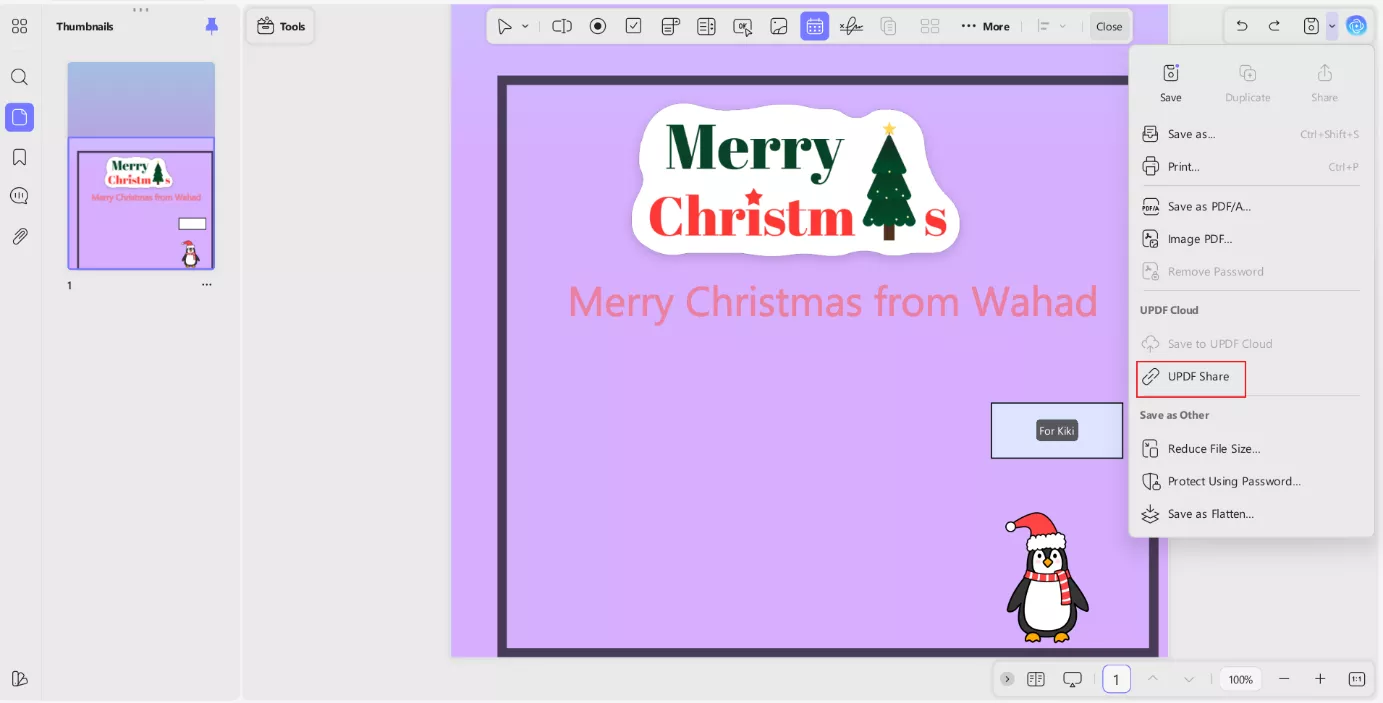
Task: Click More in the form toolbar
Action: coord(986,26)
